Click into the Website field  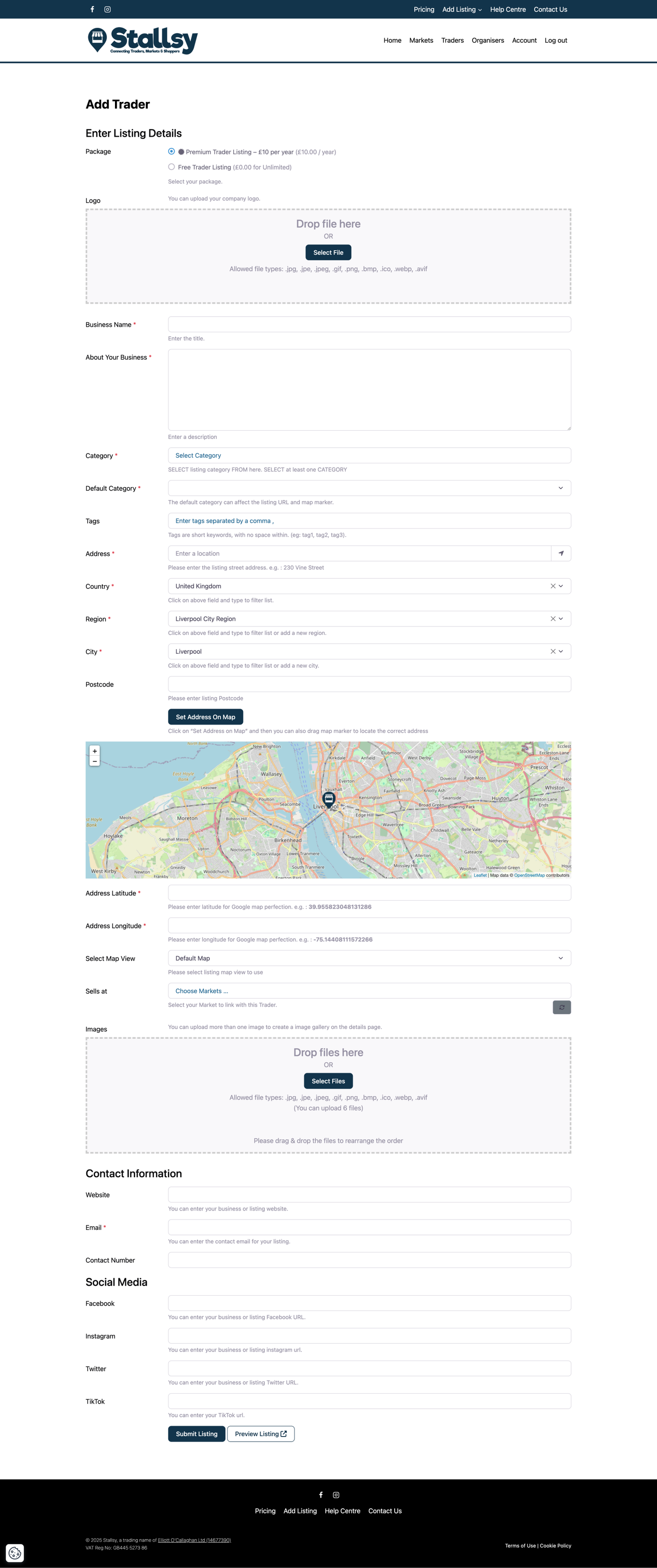(369, 1195)
